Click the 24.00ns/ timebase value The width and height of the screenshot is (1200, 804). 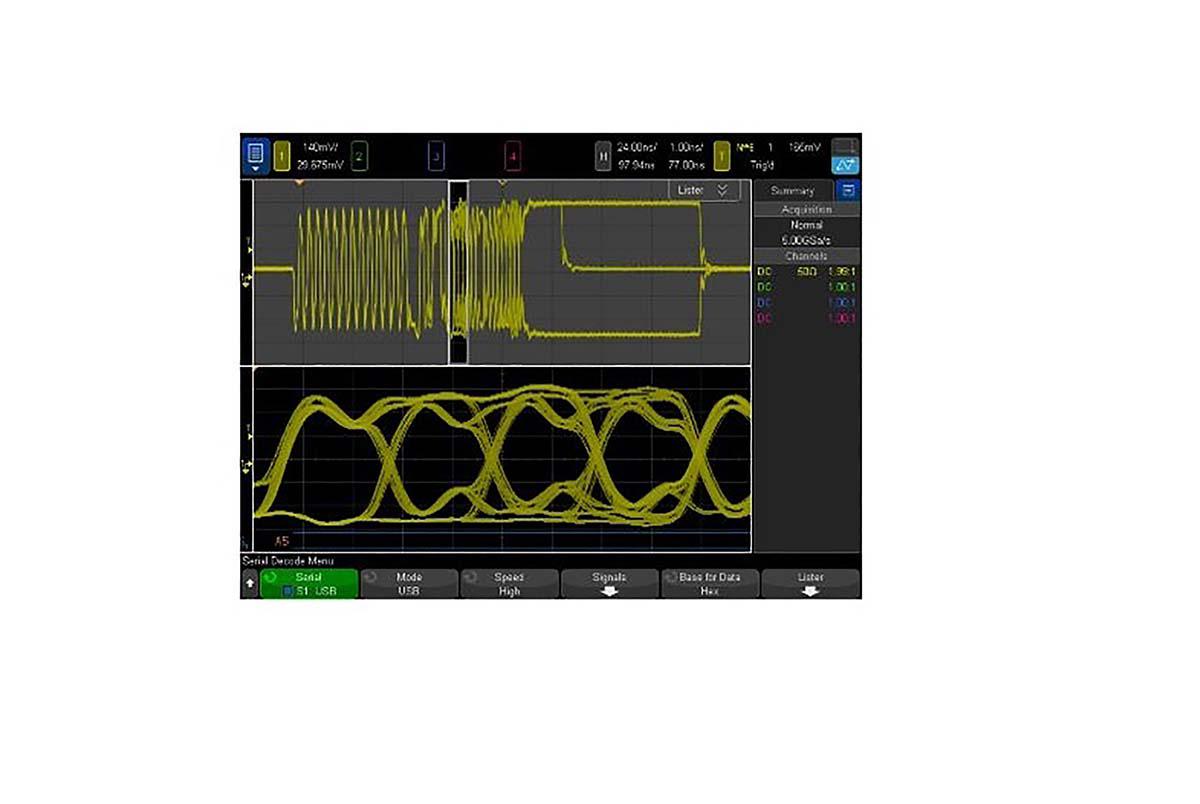pos(636,147)
